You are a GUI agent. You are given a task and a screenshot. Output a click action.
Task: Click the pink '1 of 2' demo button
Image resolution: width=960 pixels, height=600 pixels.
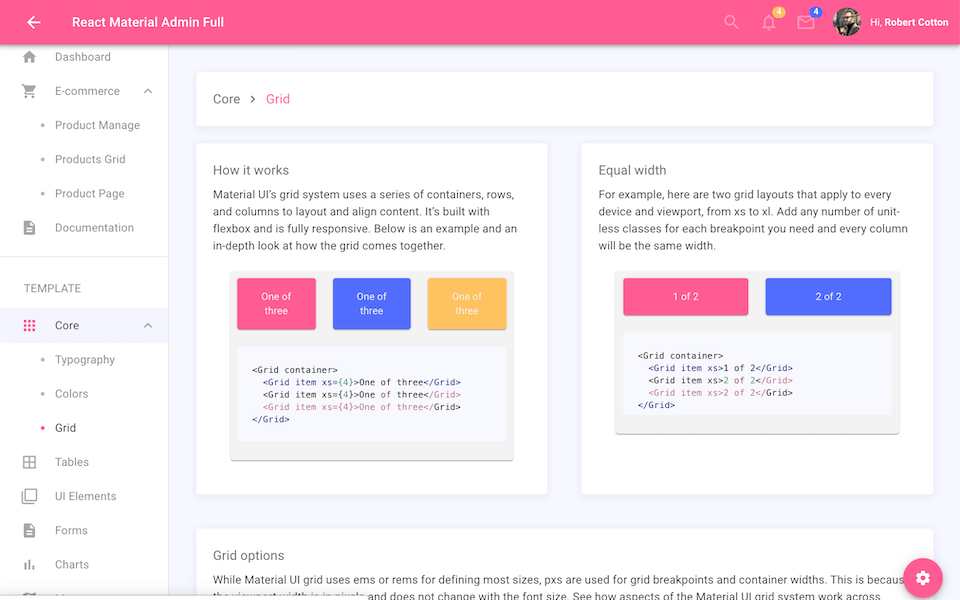click(x=685, y=297)
